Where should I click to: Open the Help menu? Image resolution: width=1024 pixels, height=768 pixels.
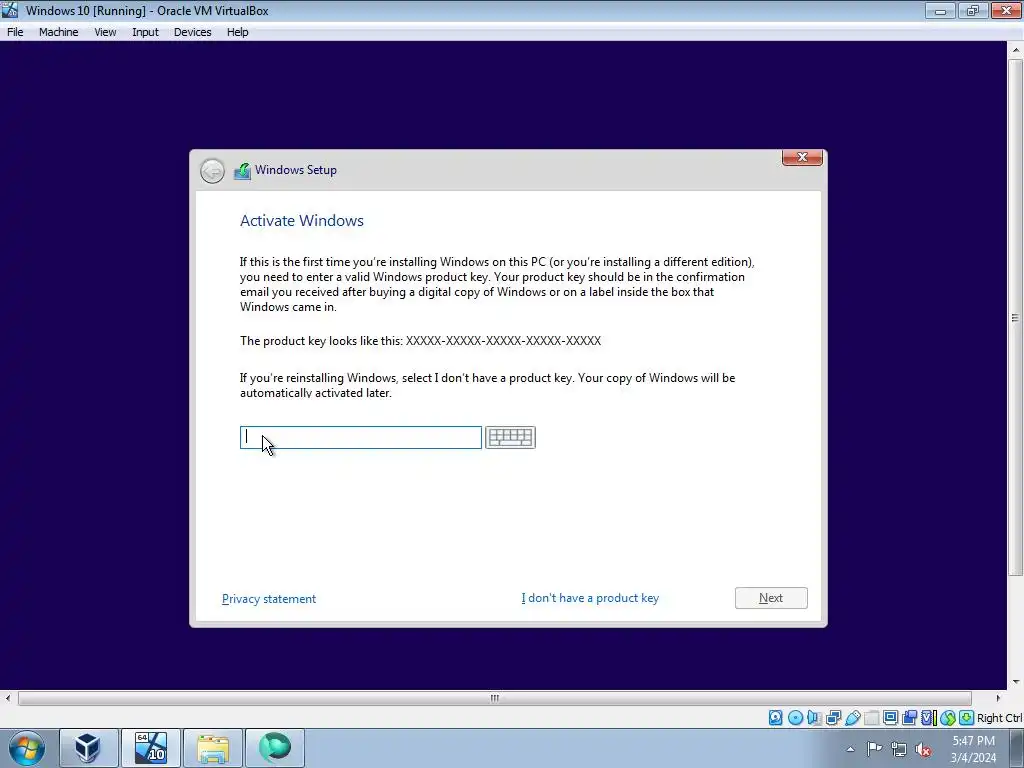coord(238,32)
